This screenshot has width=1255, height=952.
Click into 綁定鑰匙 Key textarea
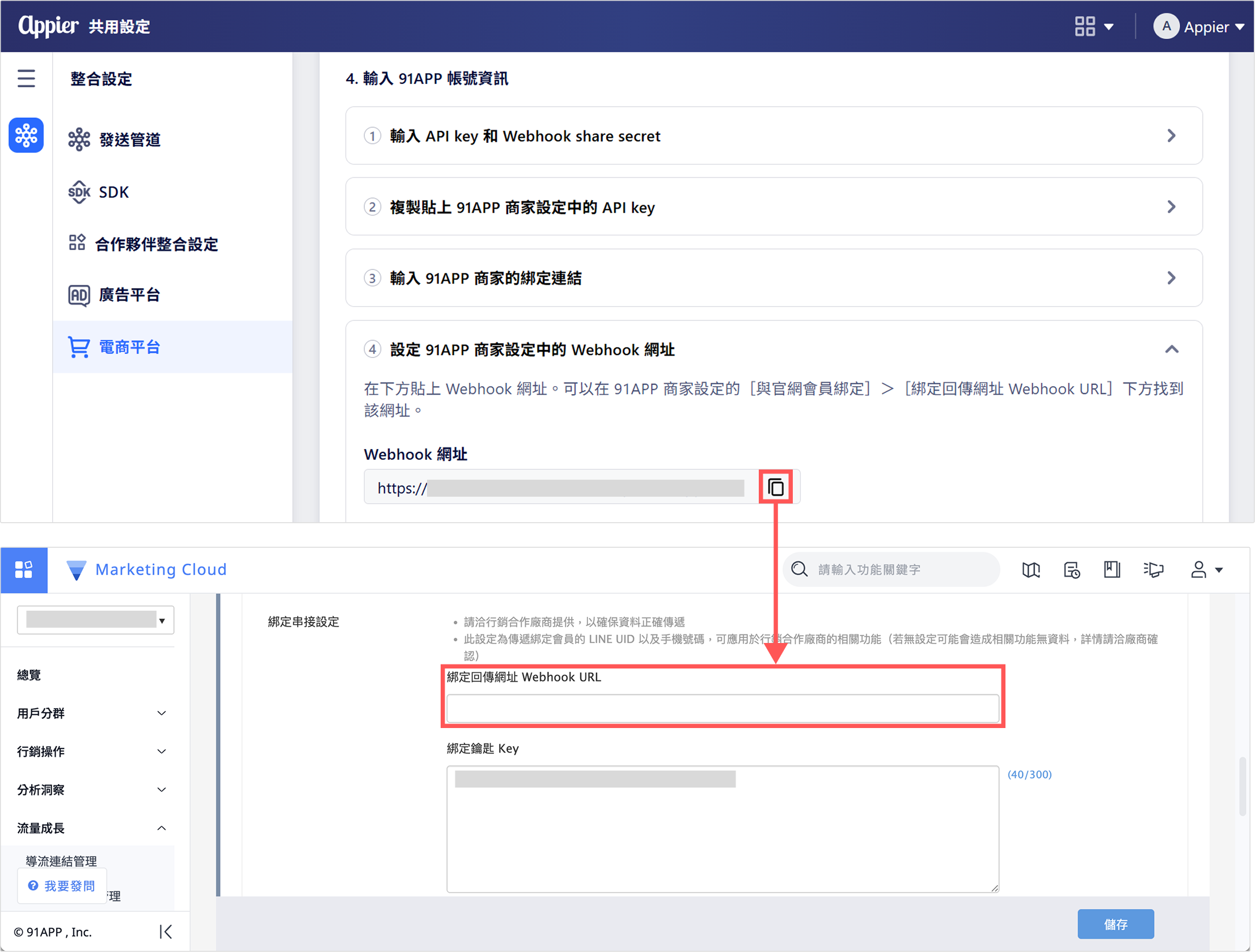(722, 829)
